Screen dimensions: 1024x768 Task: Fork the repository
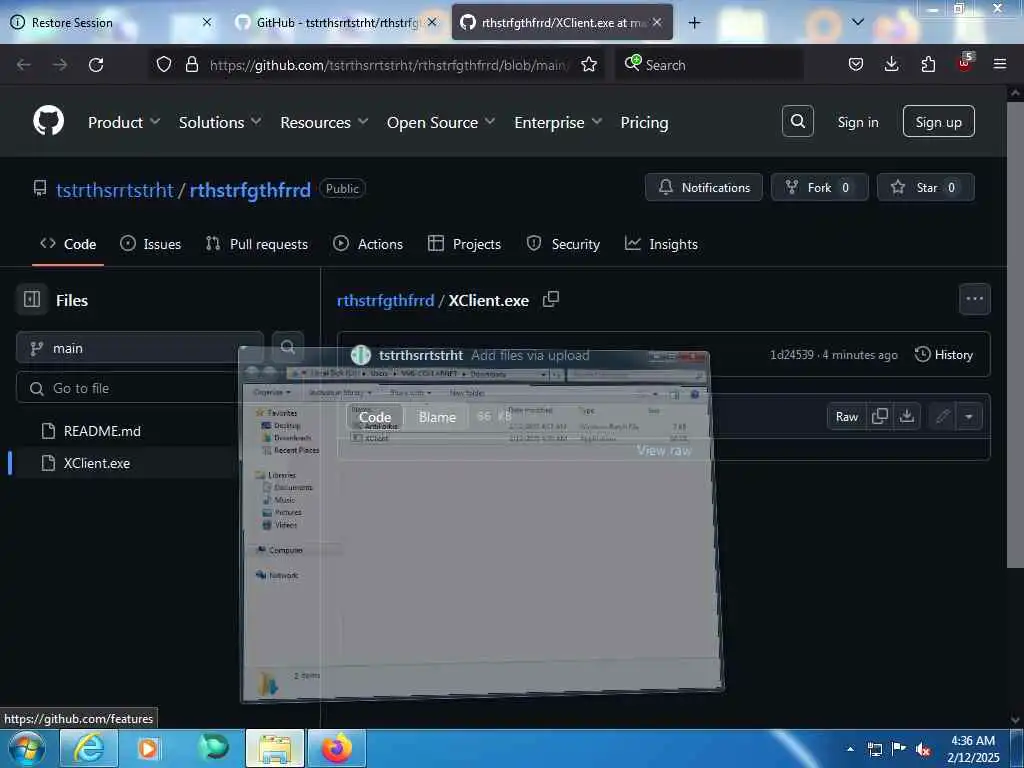[x=819, y=187]
